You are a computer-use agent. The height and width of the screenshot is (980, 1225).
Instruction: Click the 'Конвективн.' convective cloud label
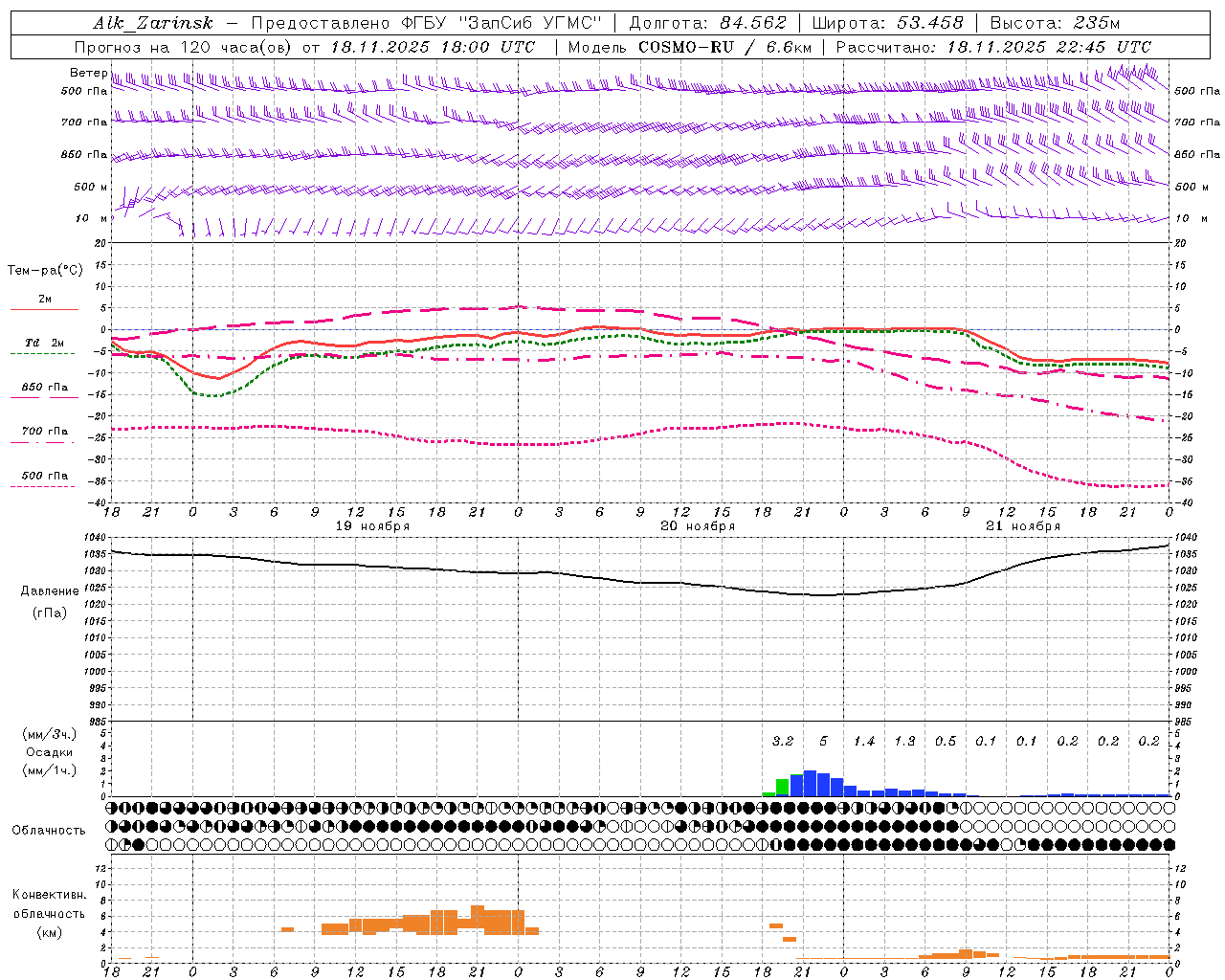tap(50, 895)
